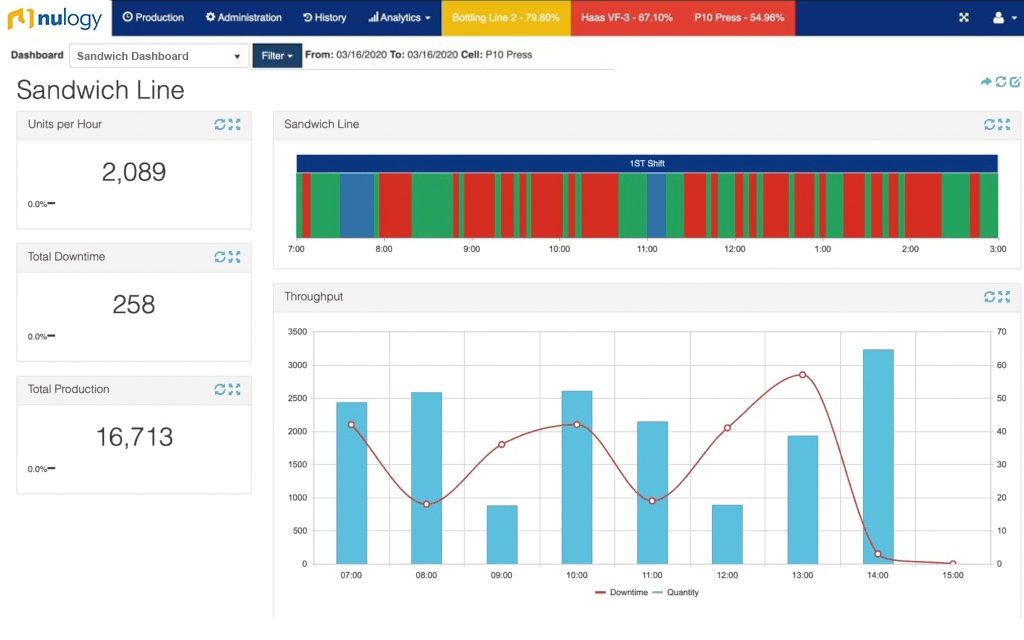Click the 09:00 quantity bar
The height and width of the screenshot is (640, 1024).
(x=502, y=534)
